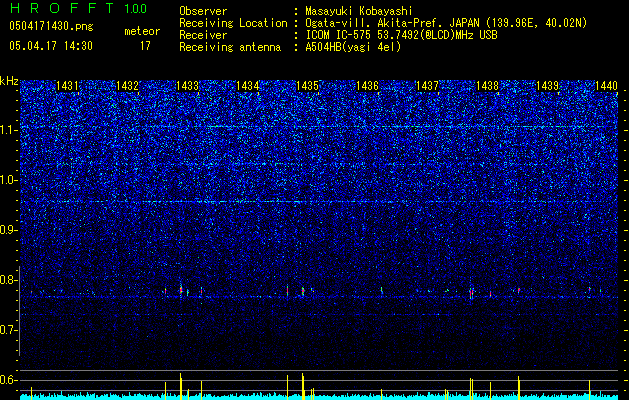Viewport: 629px width, 400px height.
Task: Click the 1.0 frequency axis label
Action: point(8,180)
